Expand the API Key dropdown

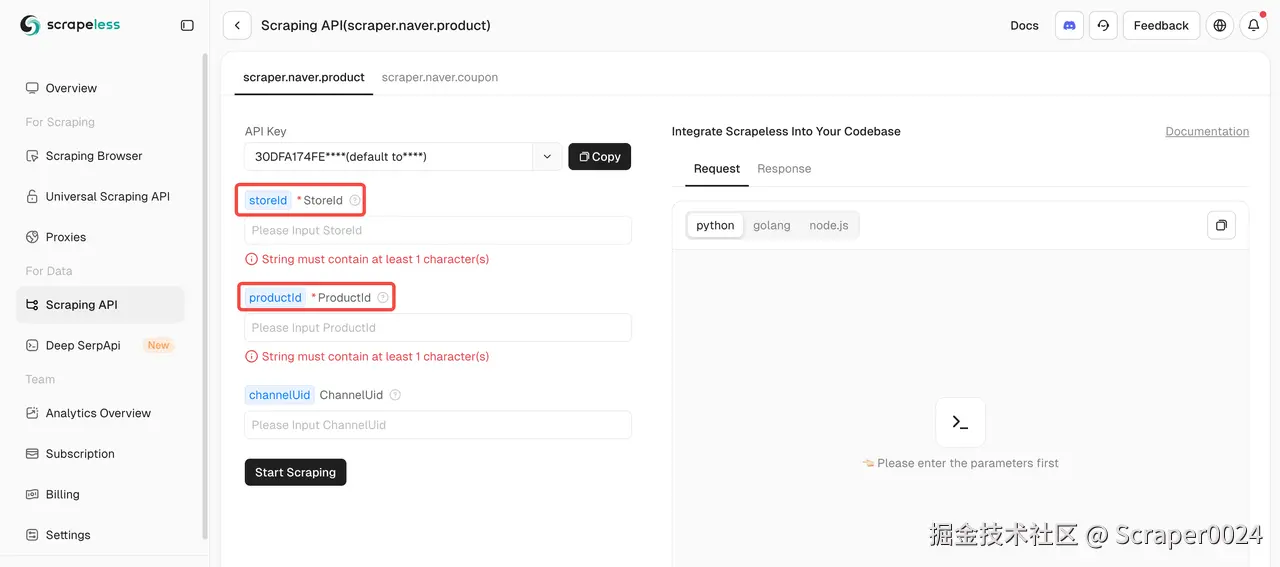(x=547, y=156)
